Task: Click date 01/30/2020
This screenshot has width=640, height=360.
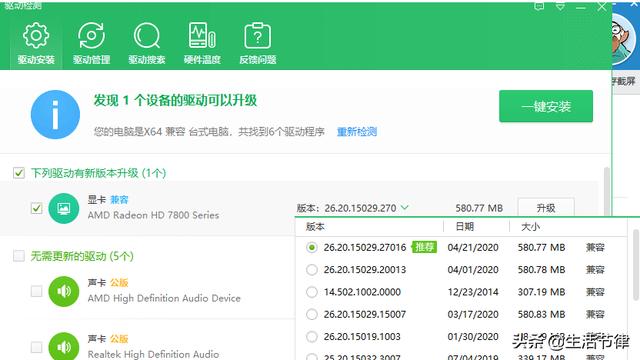Action: point(473,337)
